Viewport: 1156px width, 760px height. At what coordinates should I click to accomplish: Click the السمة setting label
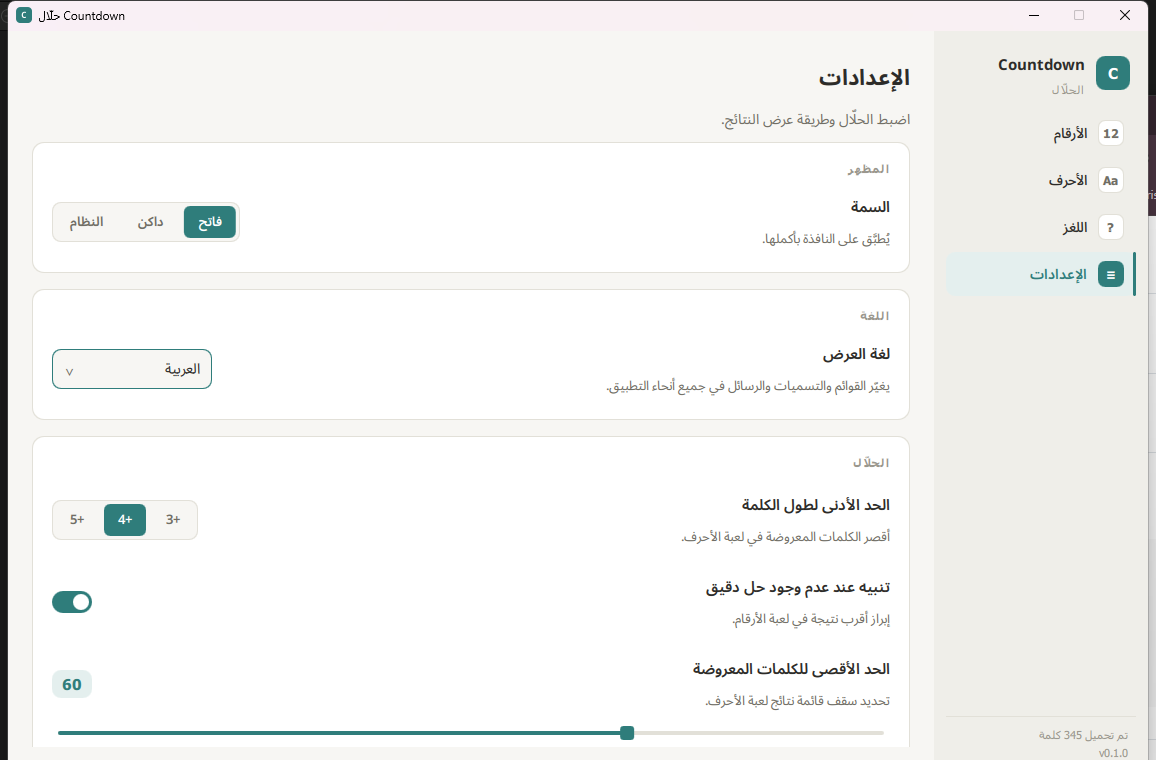(870, 207)
